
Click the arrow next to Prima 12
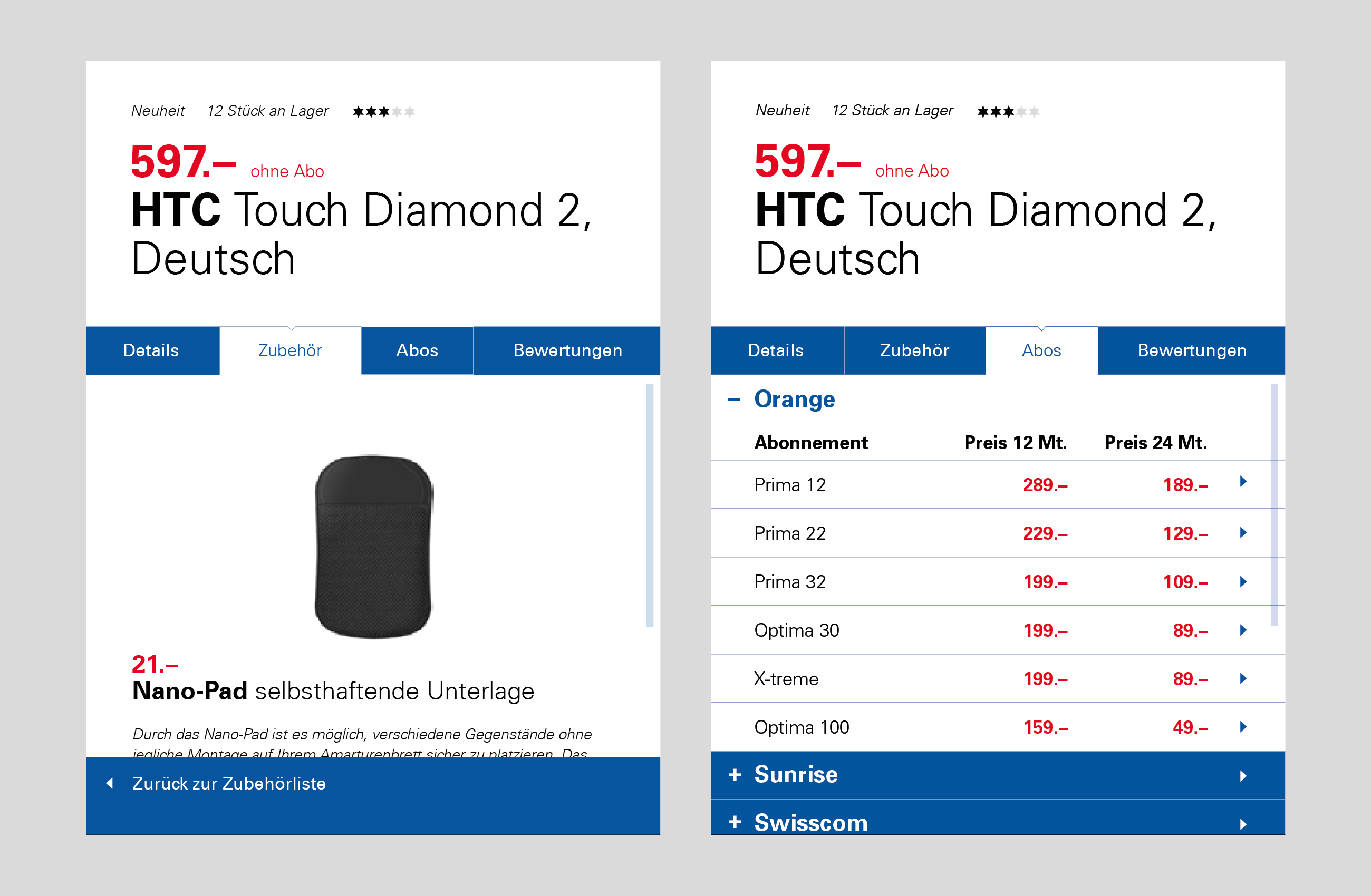[x=1242, y=481]
